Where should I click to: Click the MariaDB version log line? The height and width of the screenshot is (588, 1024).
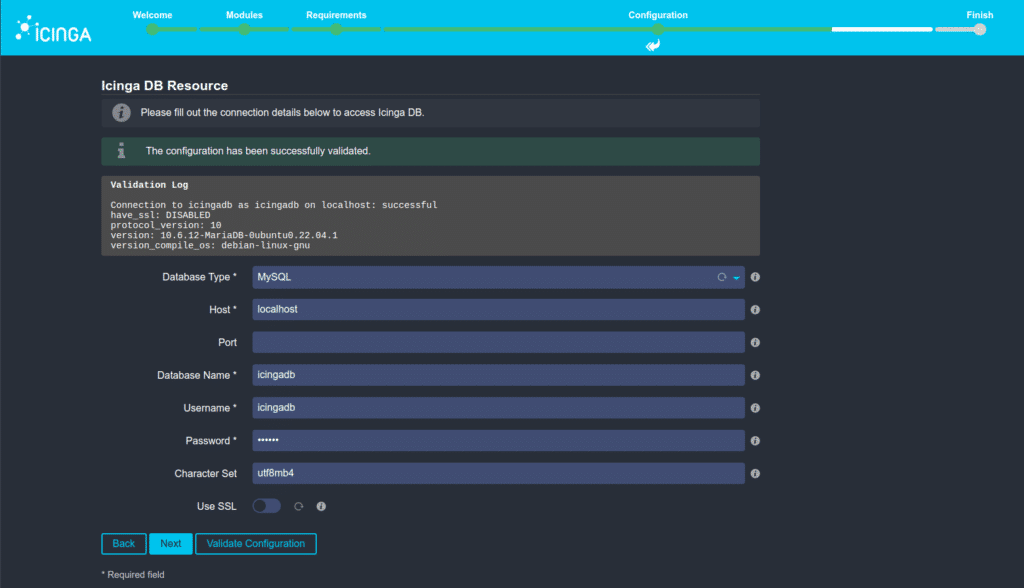point(224,235)
